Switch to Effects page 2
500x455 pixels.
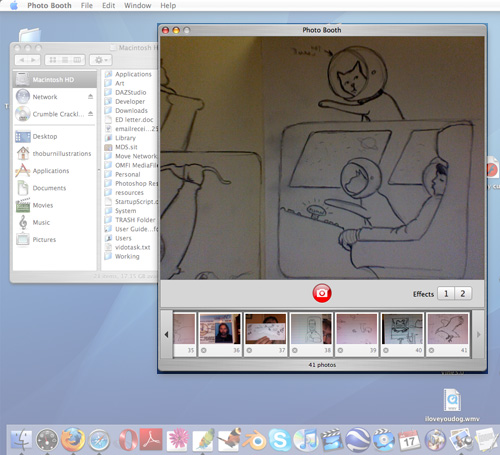coord(463,294)
